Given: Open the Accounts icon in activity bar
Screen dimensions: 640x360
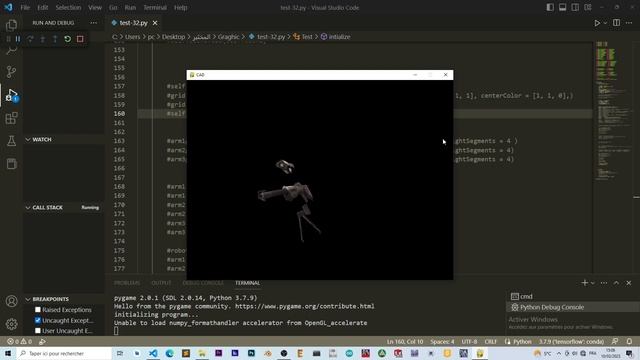Looking at the screenshot, I should [11, 301].
